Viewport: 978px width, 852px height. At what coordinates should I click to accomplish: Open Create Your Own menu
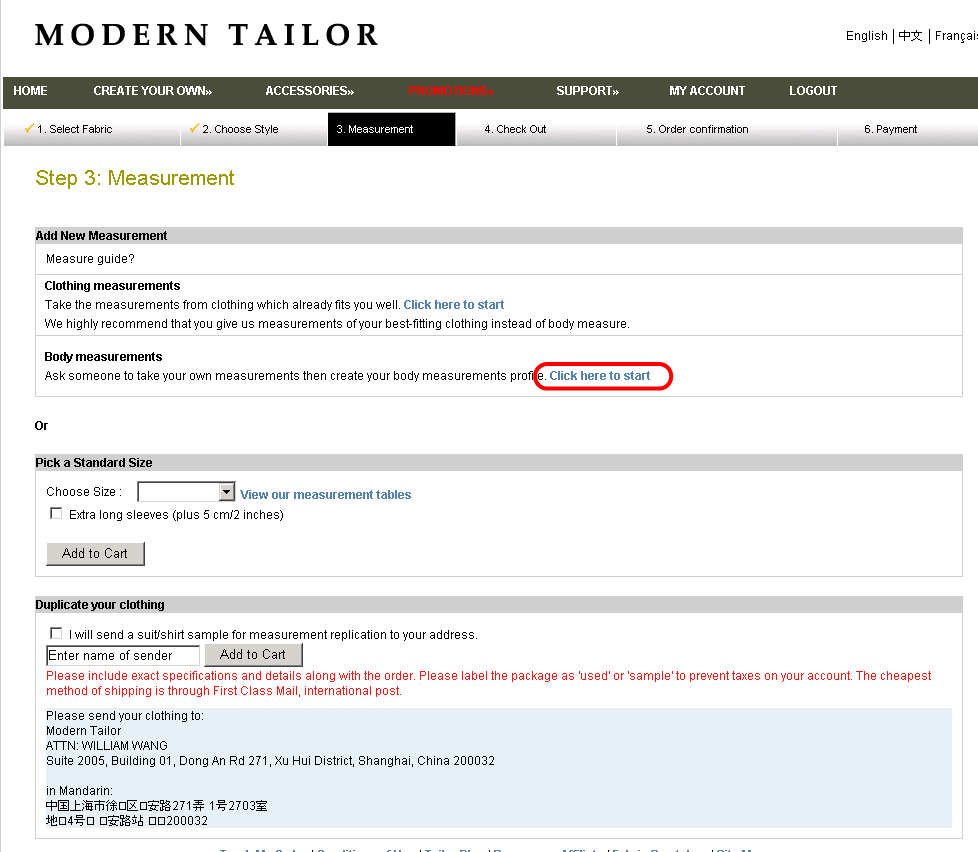152,91
